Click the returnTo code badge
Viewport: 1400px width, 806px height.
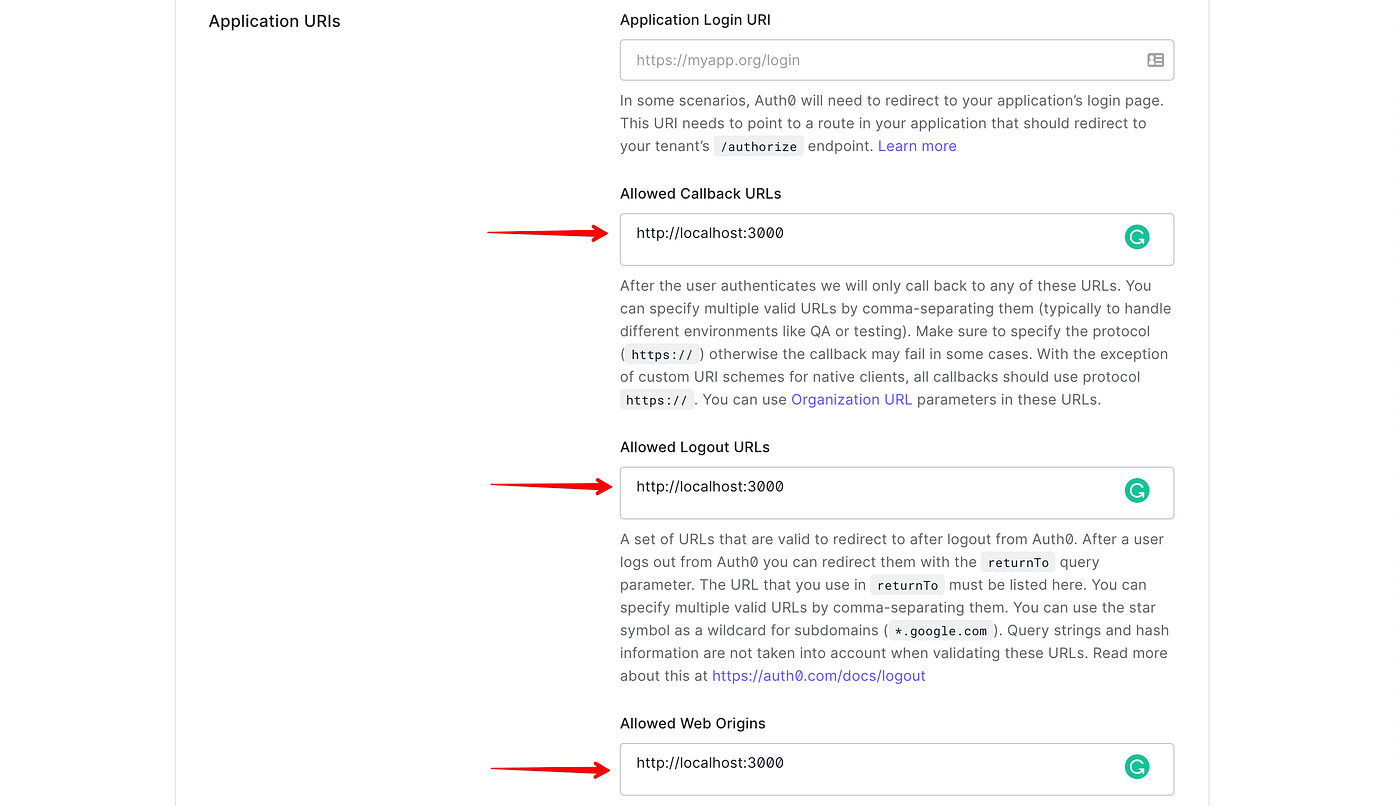click(x=1018, y=561)
